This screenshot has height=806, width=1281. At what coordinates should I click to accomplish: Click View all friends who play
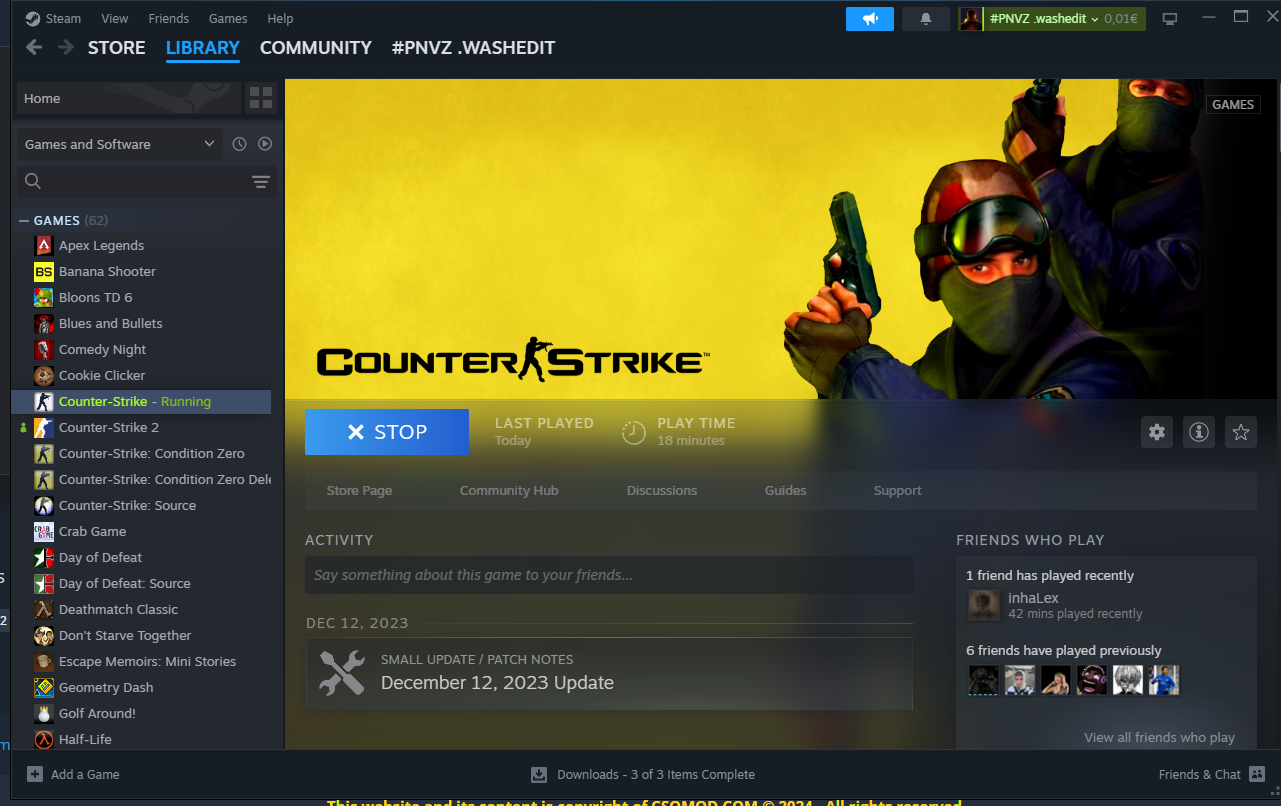coord(1159,737)
